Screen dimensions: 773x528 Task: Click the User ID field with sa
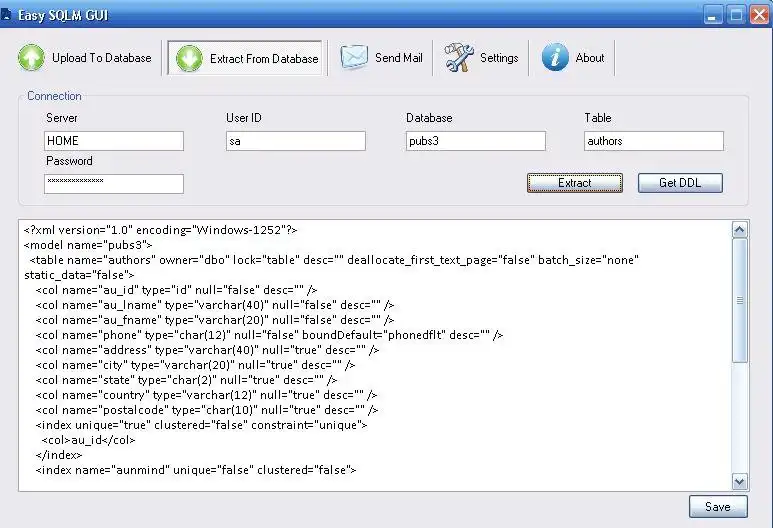[x=296, y=141]
